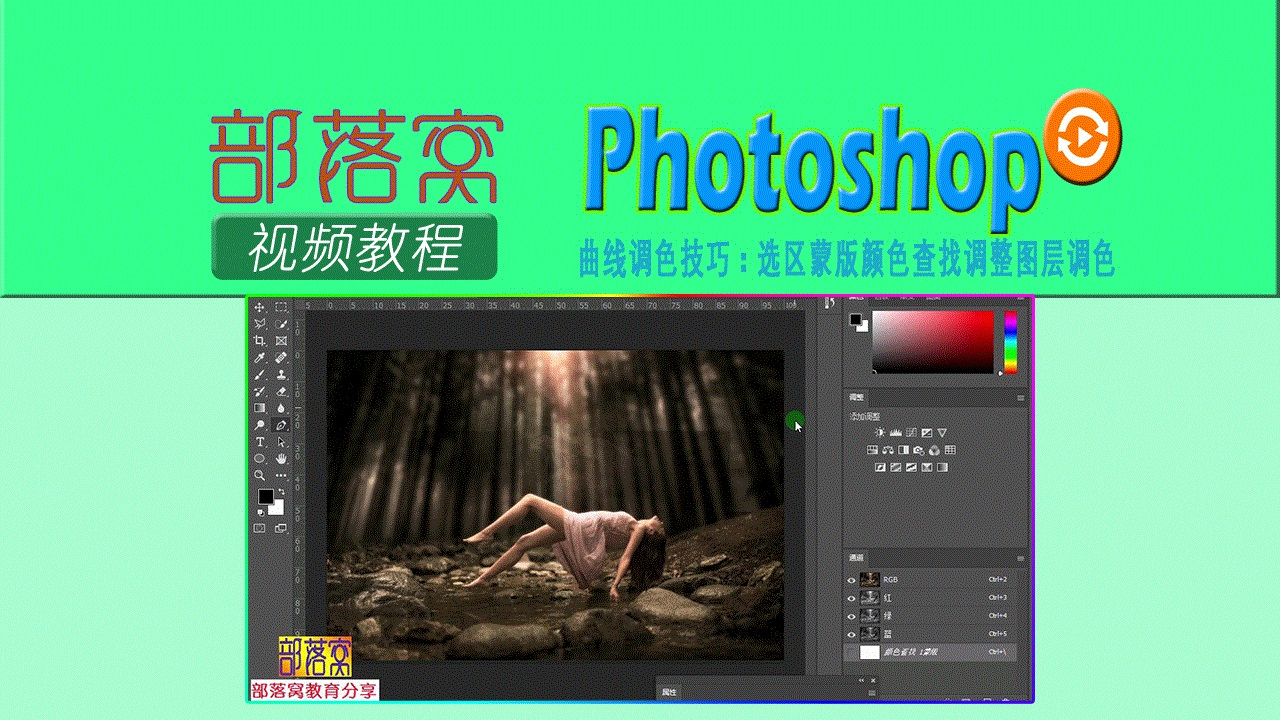This screenshot has height=720, width=1280.
Task: Add a Channel Mixer adjustment
Action: point(934,451)
